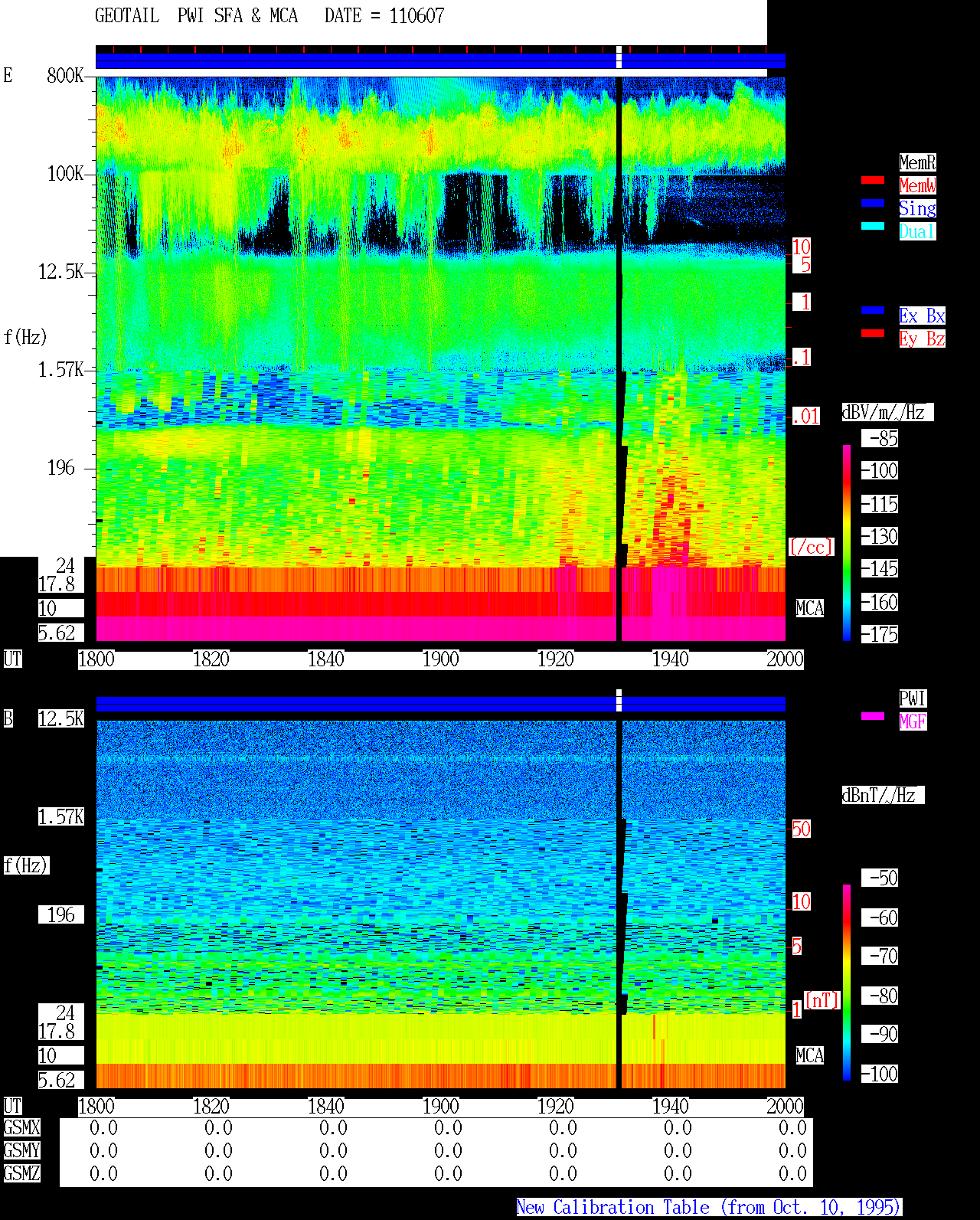
Task: Click the red MemW legend swatch
Action: tap(873, 180)
